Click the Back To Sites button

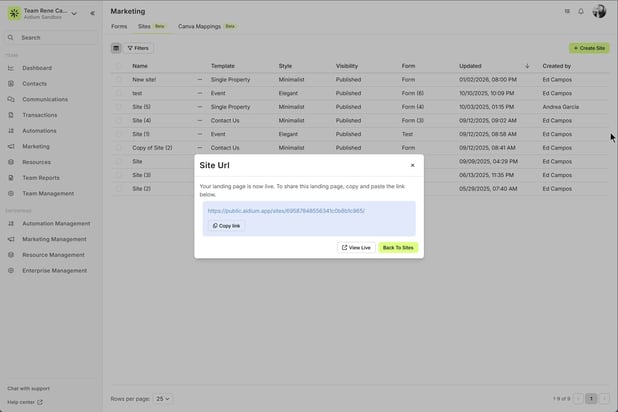point(398,247)
